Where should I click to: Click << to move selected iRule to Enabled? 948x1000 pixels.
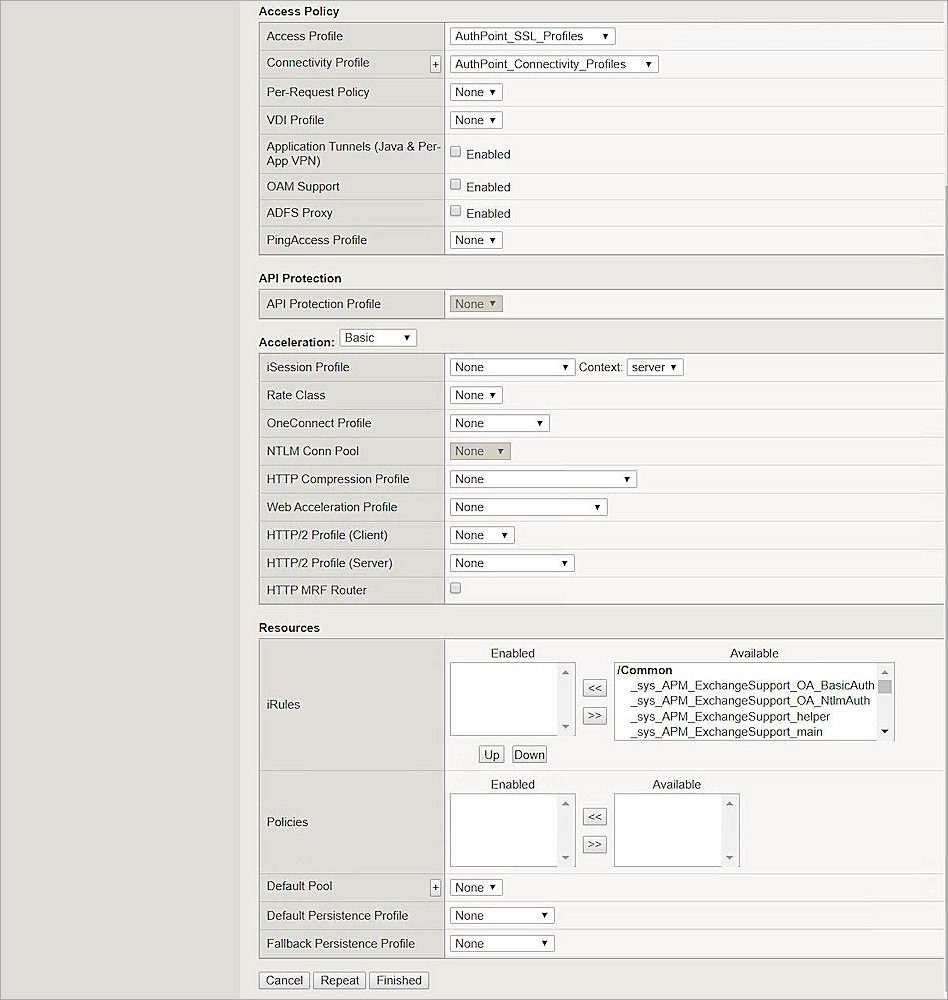click(x=594, y=688)
